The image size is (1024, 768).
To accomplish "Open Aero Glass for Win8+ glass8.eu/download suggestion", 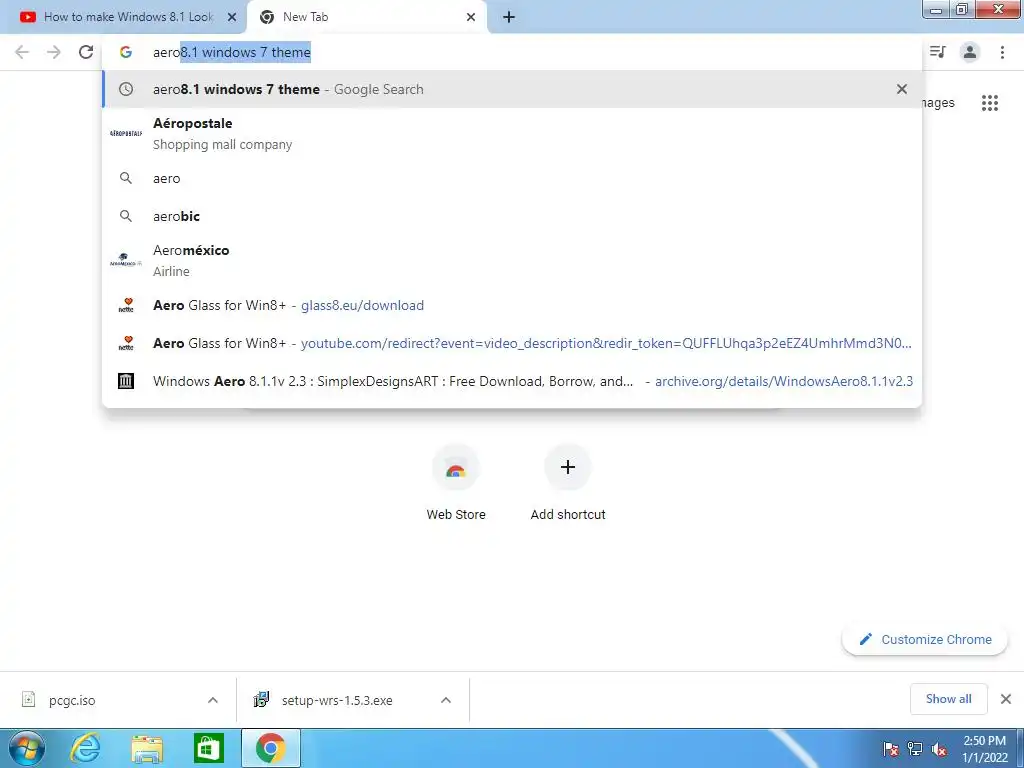I will [x=512, y=305].
